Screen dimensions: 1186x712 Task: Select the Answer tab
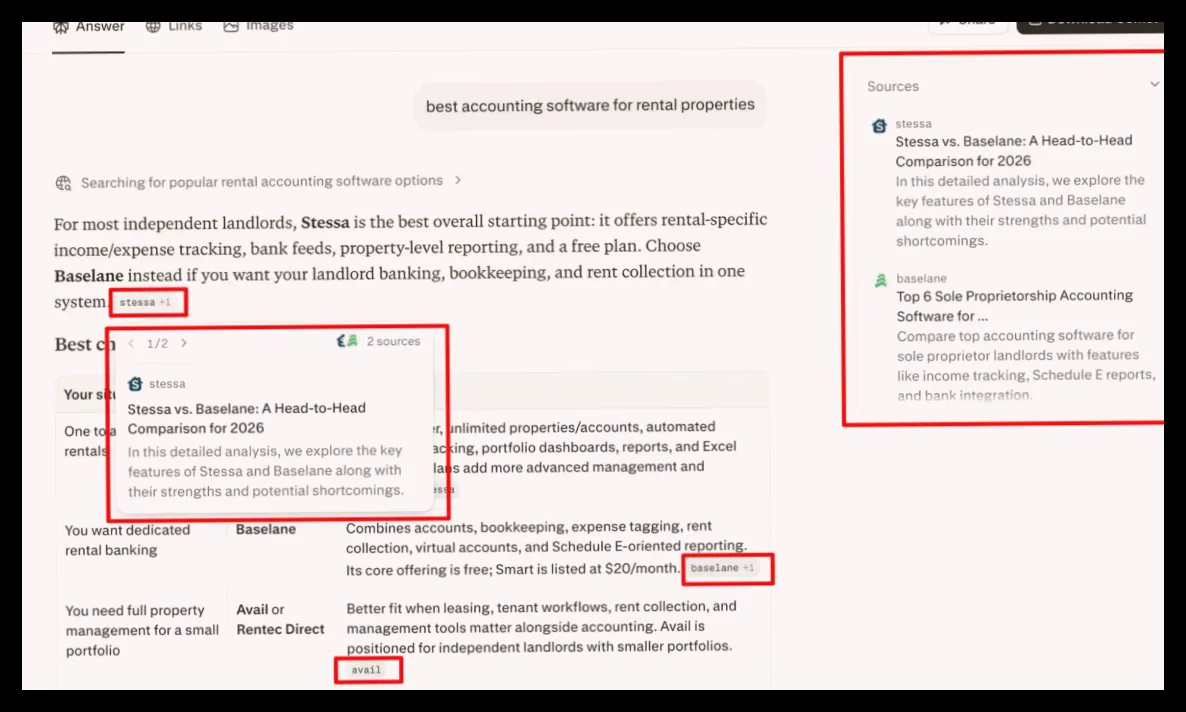tap(88, 27)
